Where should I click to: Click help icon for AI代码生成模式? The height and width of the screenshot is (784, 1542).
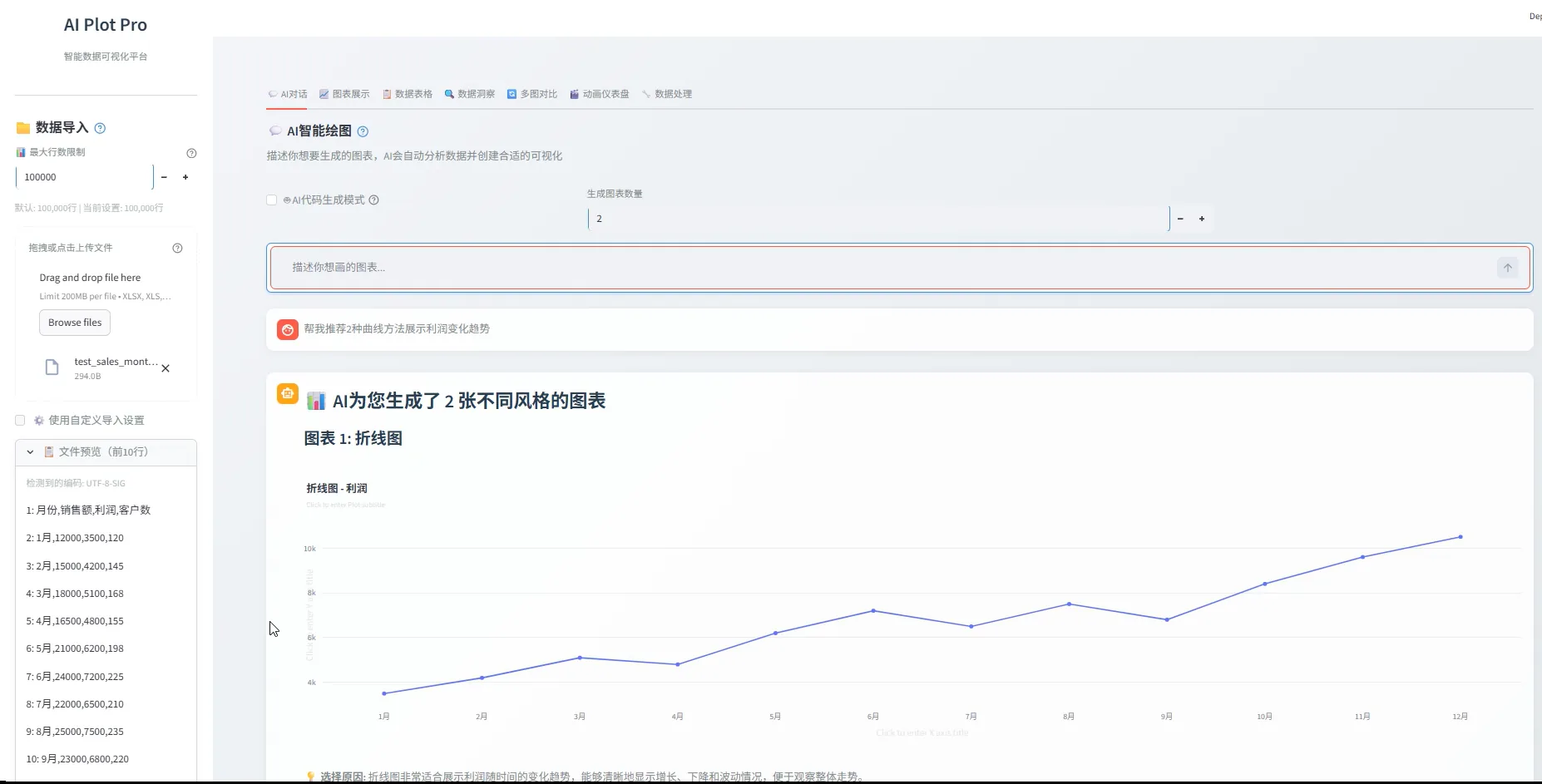point(374,200)
